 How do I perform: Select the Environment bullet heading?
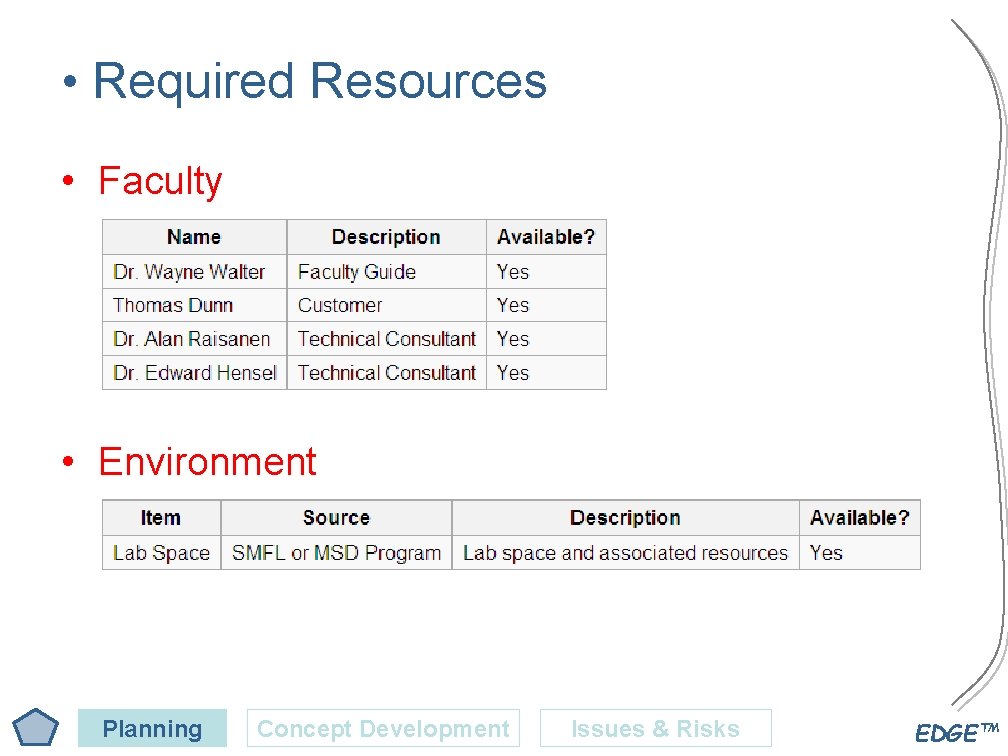point(206,462)
